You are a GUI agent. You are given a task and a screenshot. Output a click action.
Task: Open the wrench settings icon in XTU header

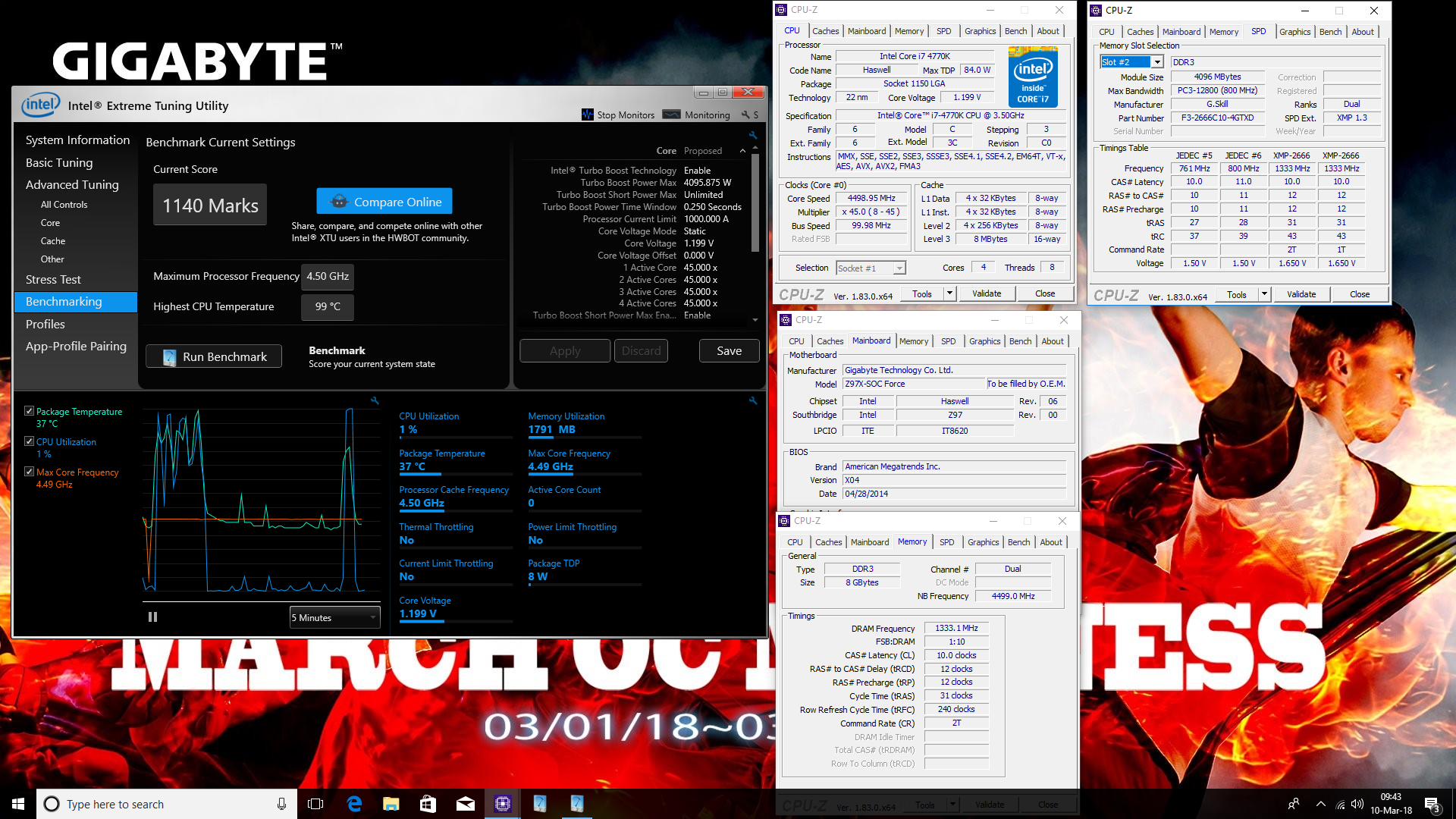point(745,115)
